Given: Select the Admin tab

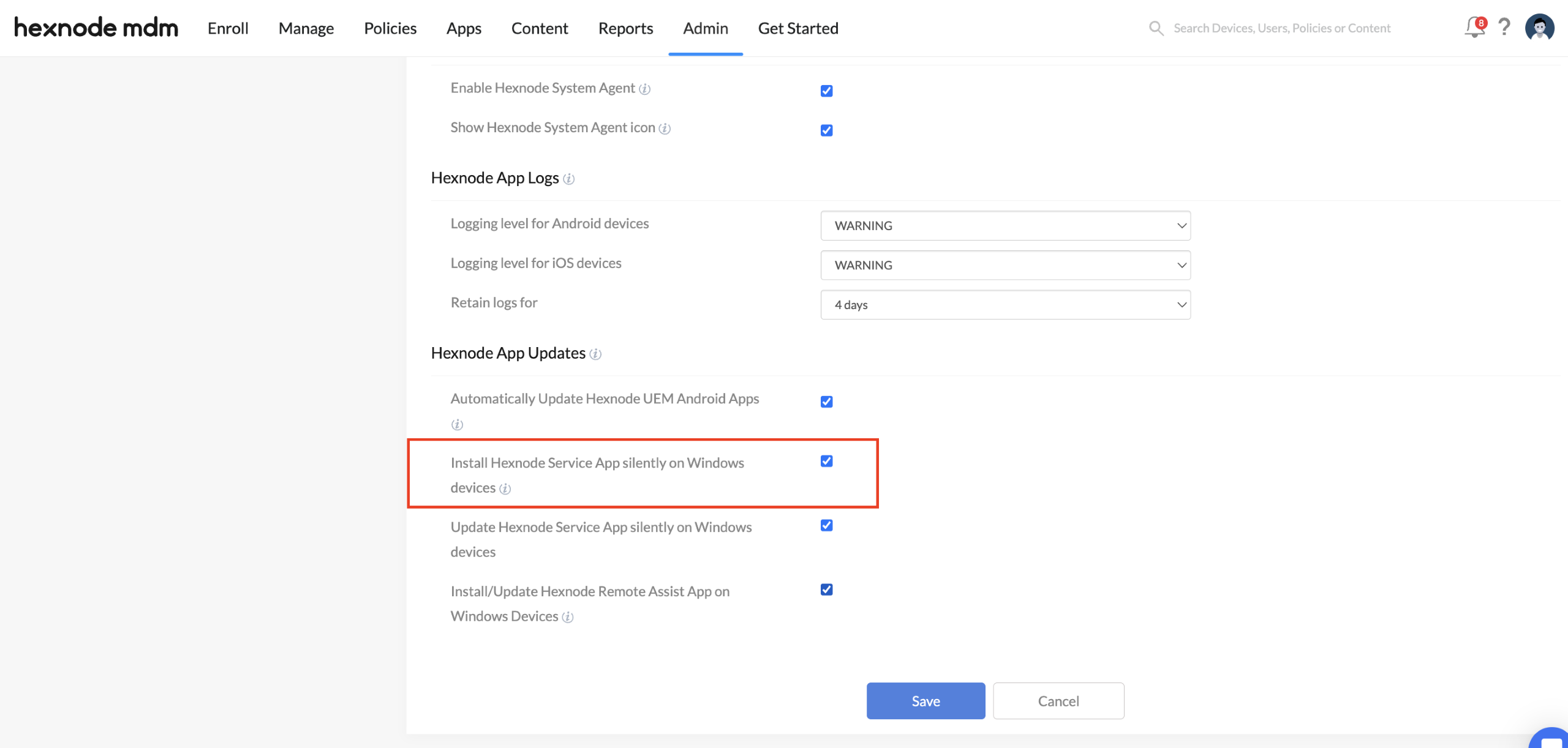Looking at the screenshot, I should pyautogui.click(x=706, y=28).
